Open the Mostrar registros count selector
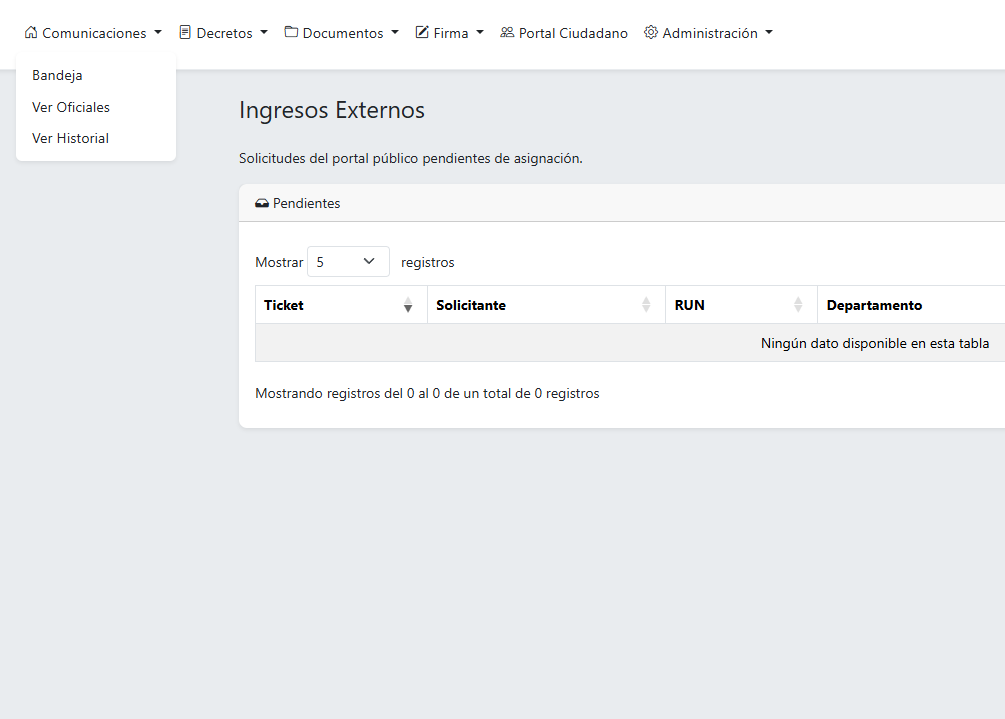The width and height of the screenshot is (1005, 719). pos(348,262)
